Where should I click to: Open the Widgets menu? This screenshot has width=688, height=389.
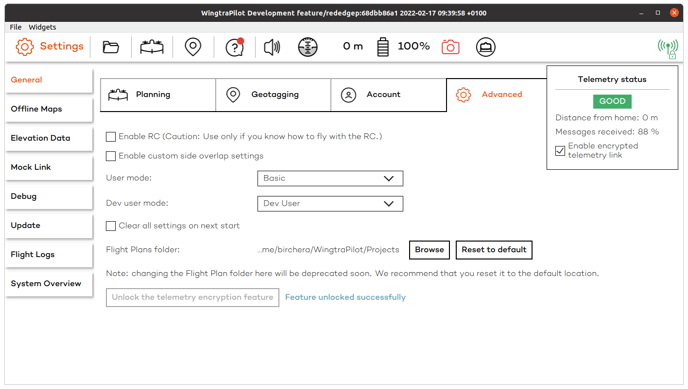(42, 27)
